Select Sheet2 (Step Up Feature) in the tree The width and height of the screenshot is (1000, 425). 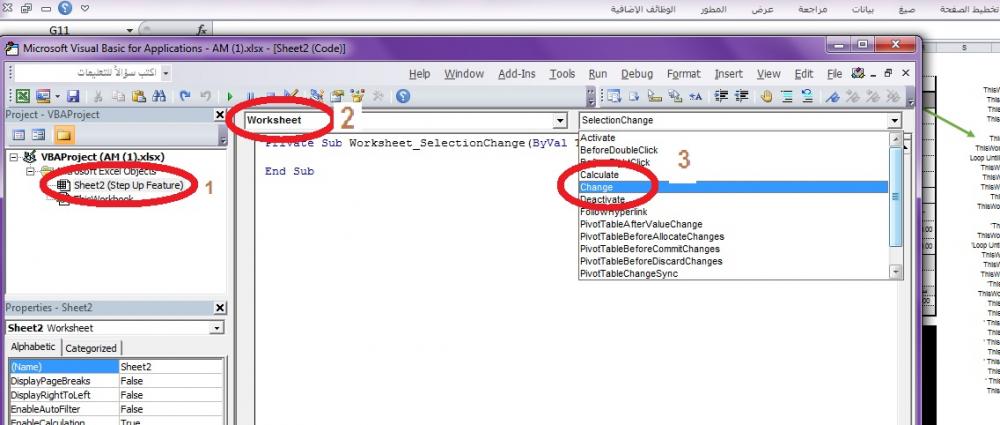128,185
